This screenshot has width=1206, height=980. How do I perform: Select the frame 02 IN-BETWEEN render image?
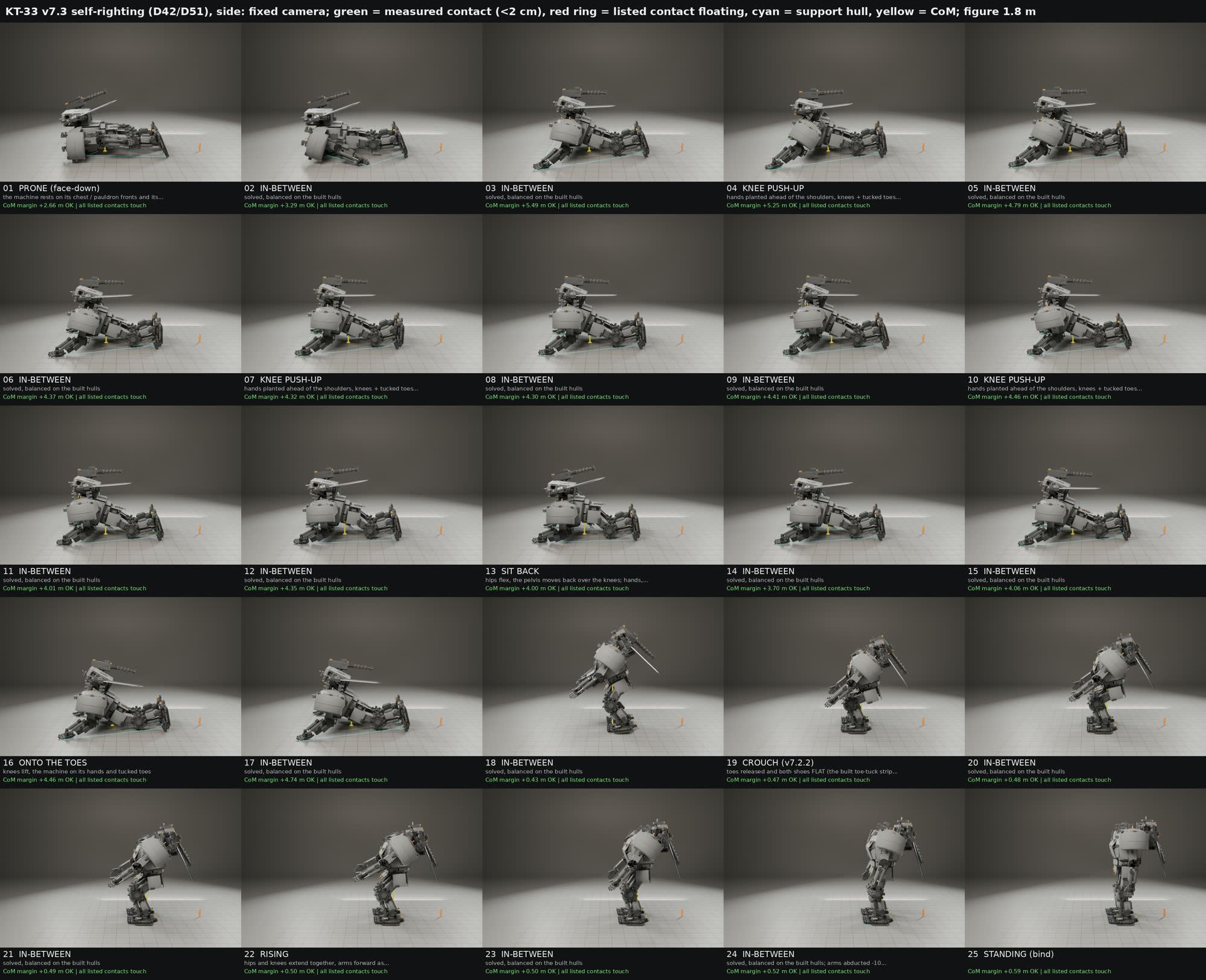(x=362, y=102)
